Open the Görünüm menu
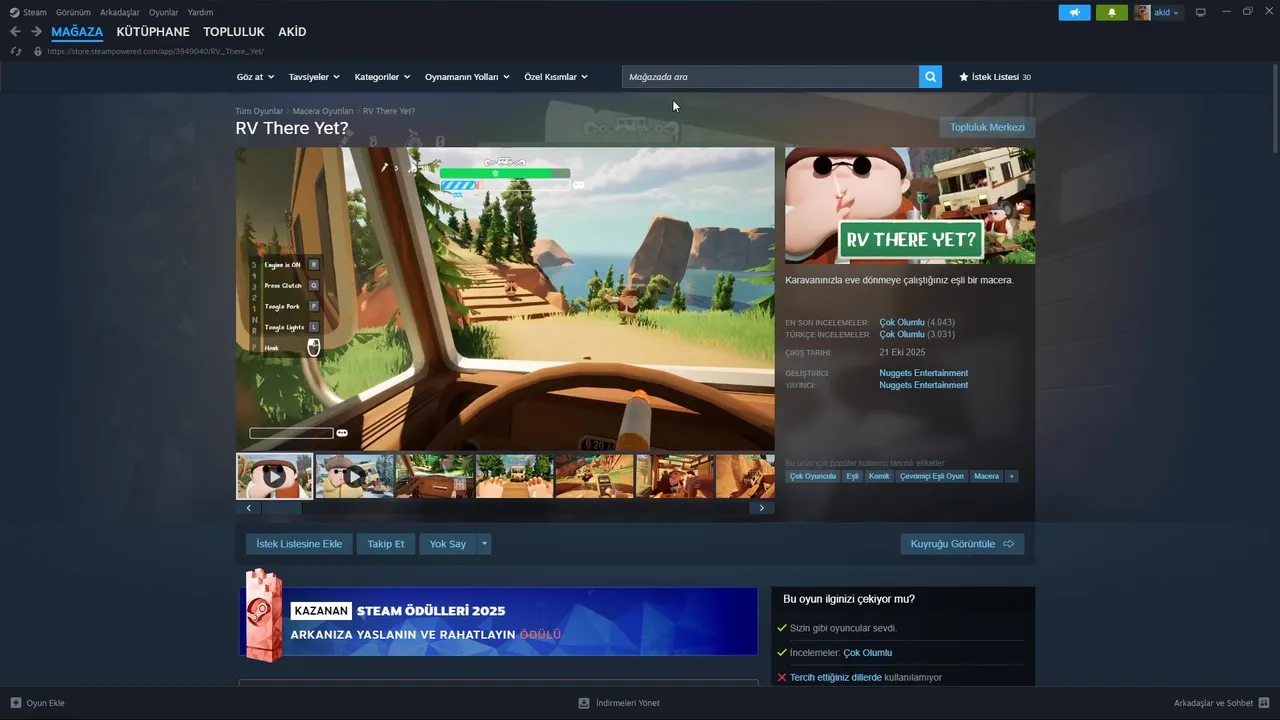 (x=74, y=12)
